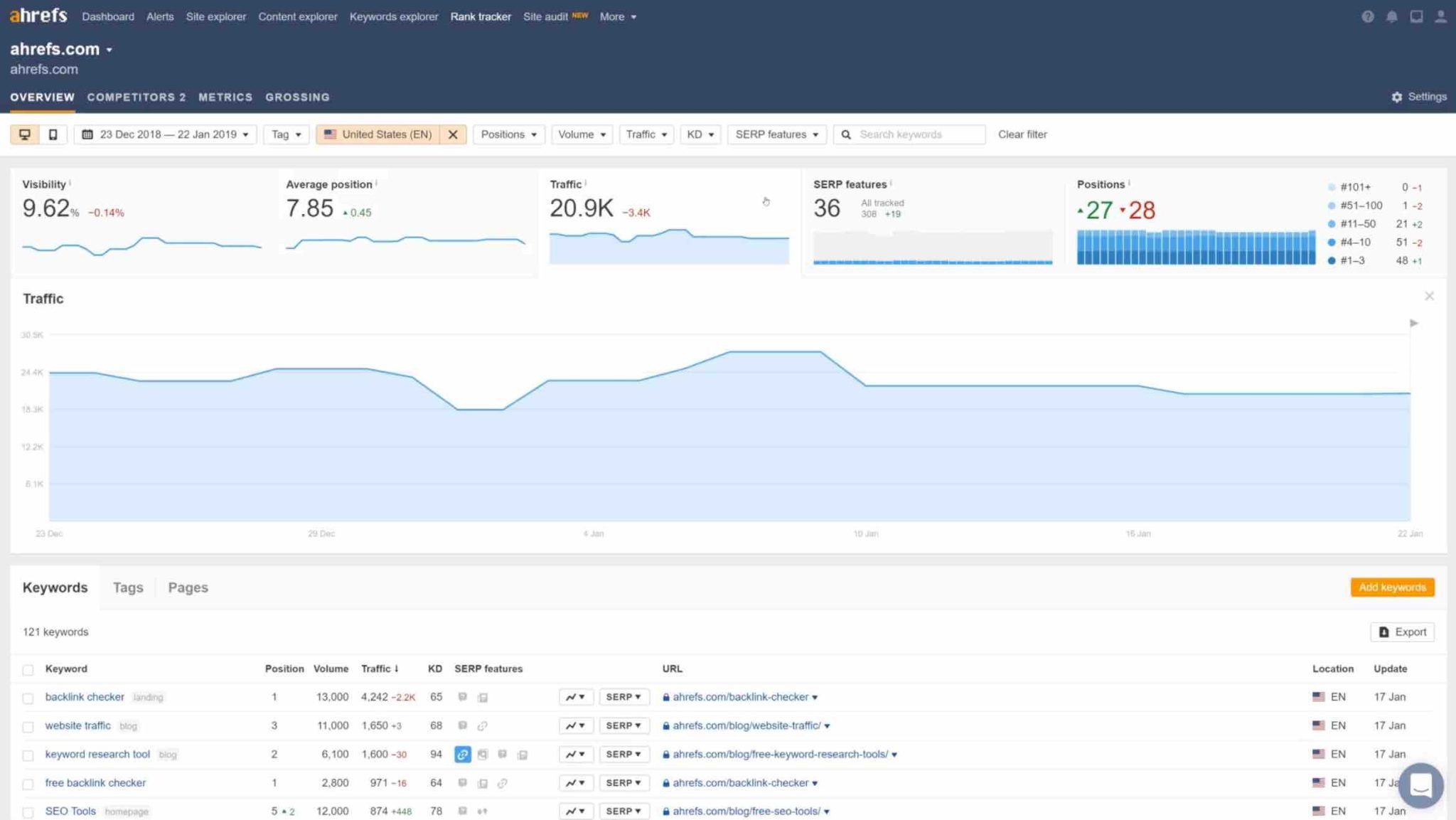
Task: Click Add keywords button
Action: coord(1392,587)
